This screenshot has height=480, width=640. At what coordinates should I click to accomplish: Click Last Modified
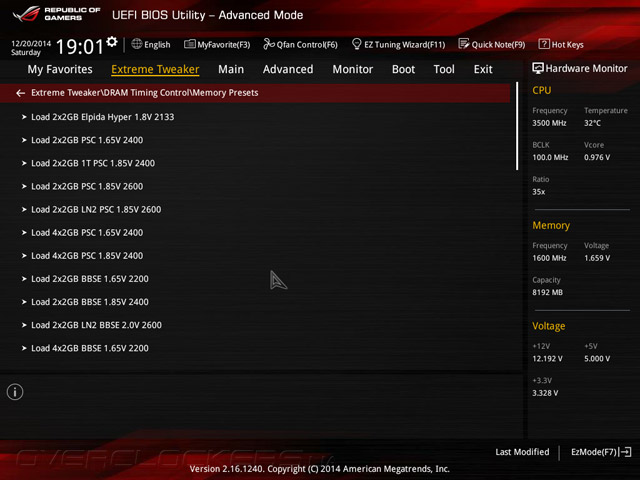pyautogui.click(x=522, y=452)
